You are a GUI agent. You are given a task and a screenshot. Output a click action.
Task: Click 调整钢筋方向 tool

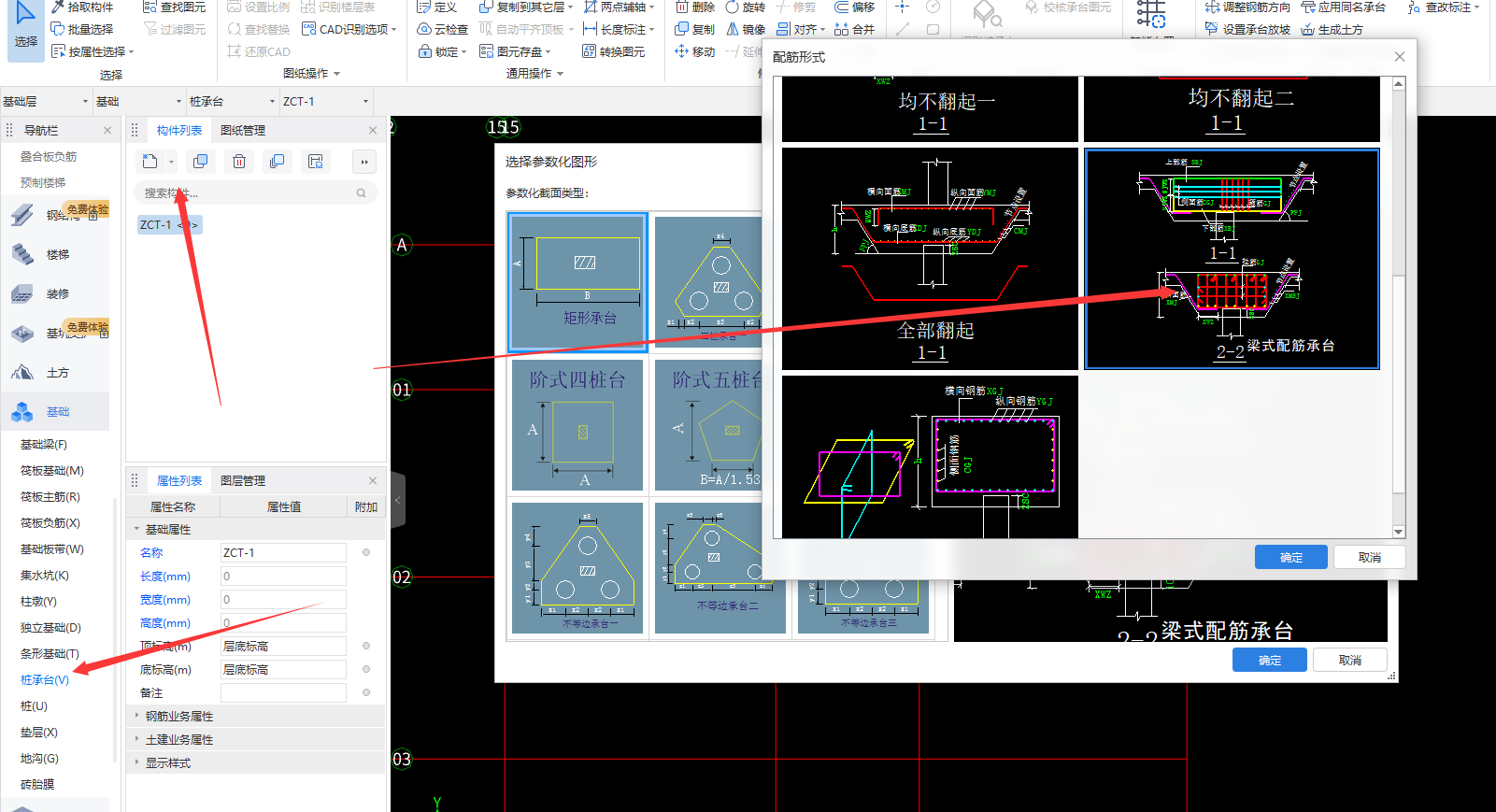(1247, 7)
